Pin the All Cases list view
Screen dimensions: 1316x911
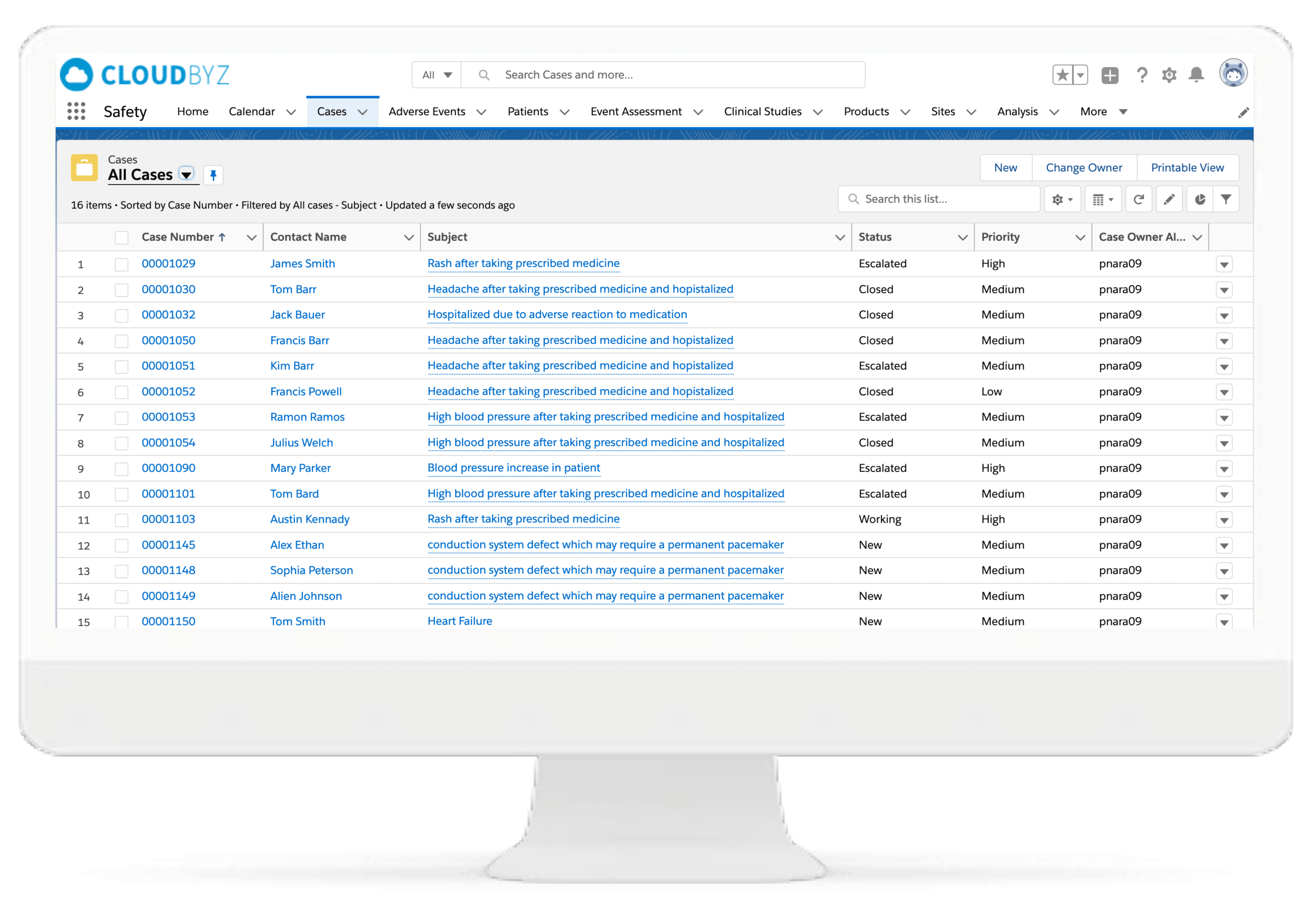click(213, 175)
